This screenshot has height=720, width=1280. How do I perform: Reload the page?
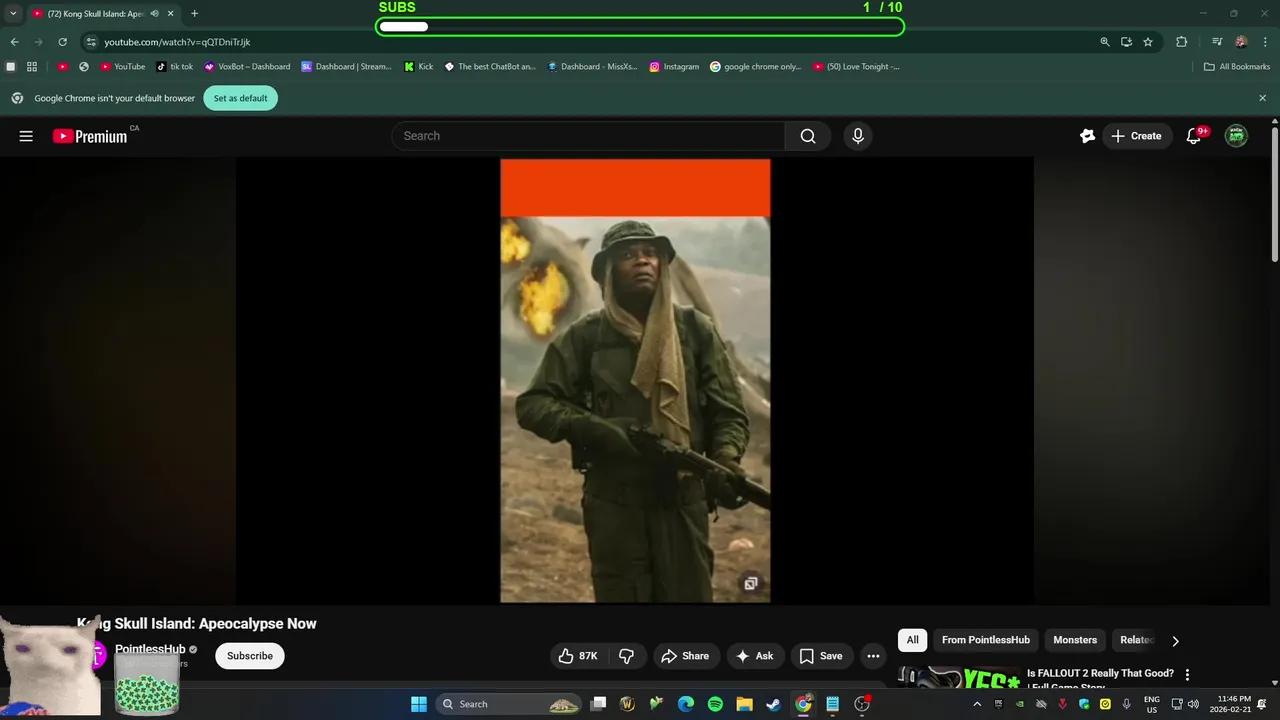[x=62, y=42]
